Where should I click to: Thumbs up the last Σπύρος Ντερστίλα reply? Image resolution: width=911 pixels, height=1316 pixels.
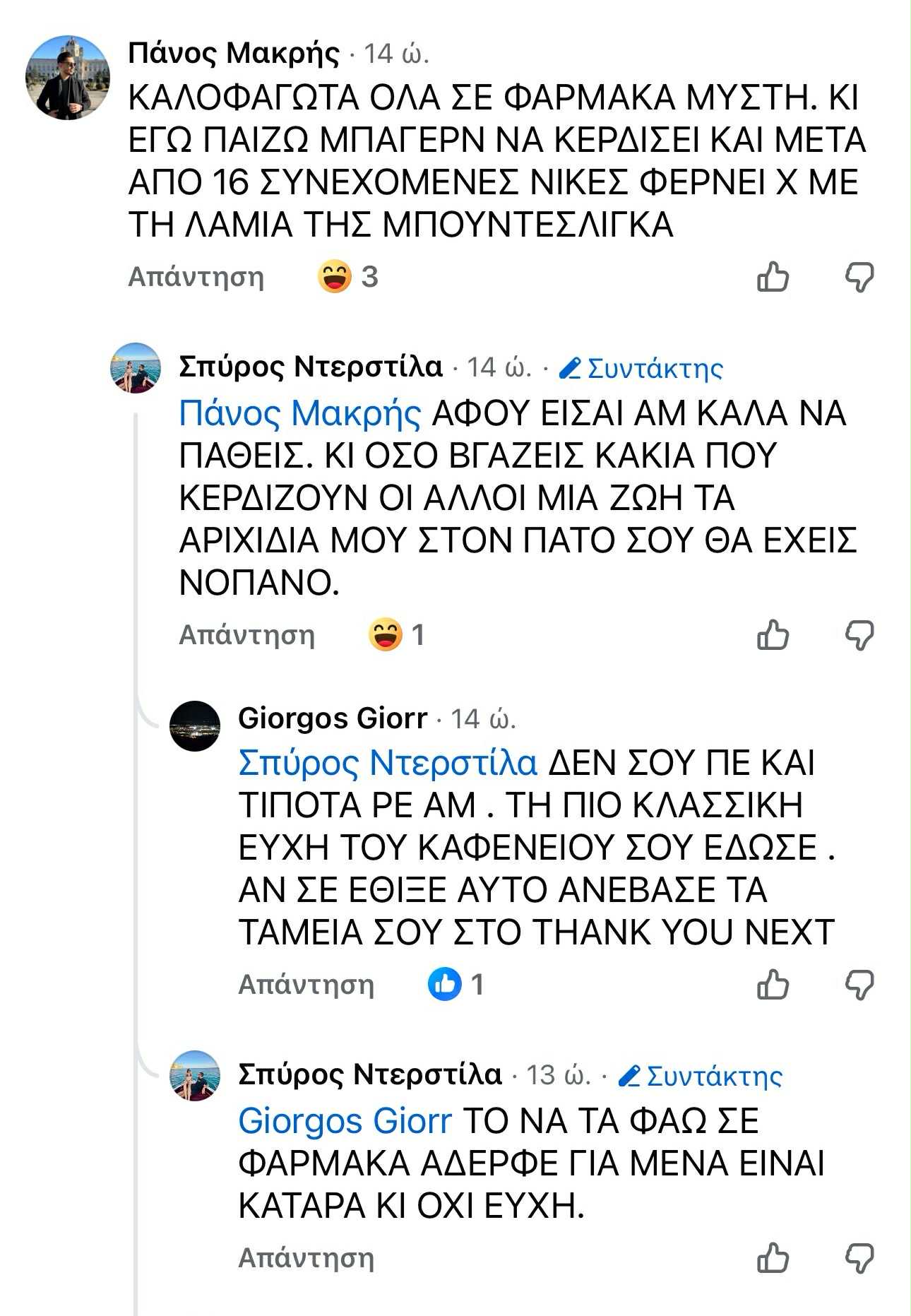tap(773, 1258)
